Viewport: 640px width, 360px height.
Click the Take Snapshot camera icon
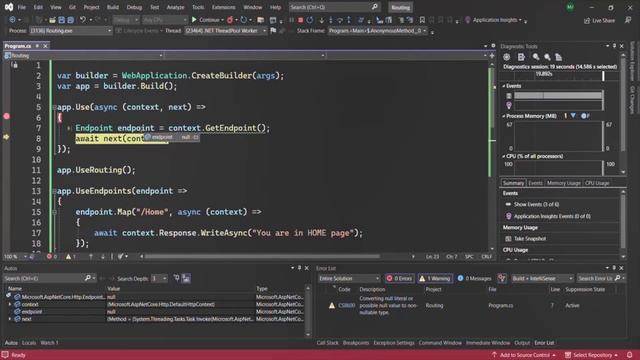pyautogui.click(x=508, y=239)
